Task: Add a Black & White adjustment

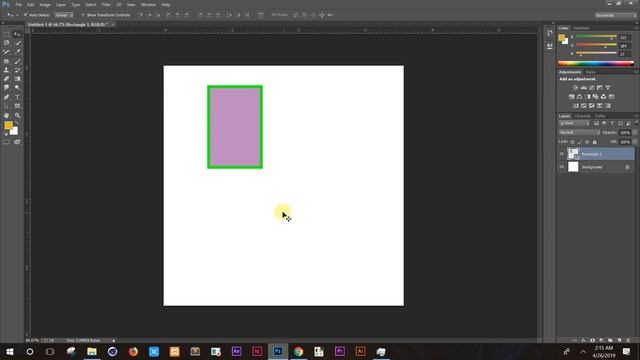Action: click(x=588, y=97)
